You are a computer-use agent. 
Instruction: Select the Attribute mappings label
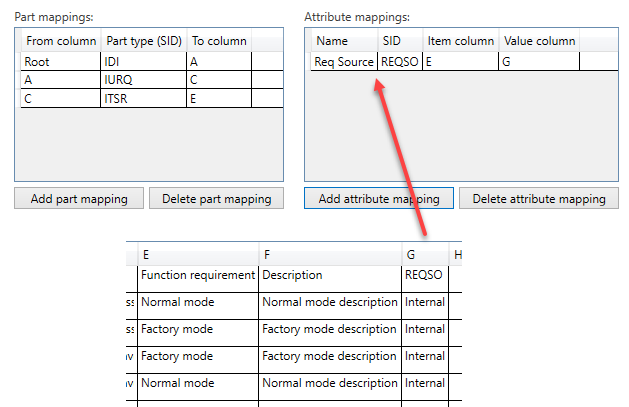click(x=357, y=17)
